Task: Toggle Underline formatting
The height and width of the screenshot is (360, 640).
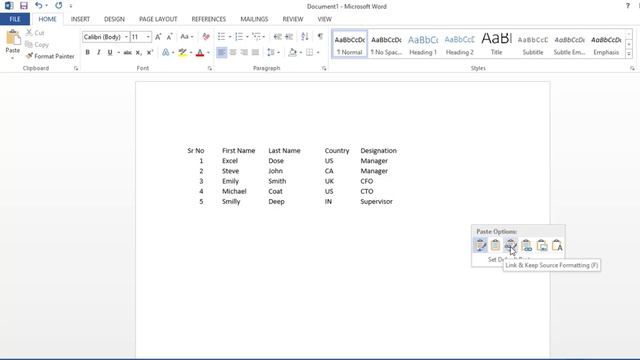Action: (x=110, y=52)
